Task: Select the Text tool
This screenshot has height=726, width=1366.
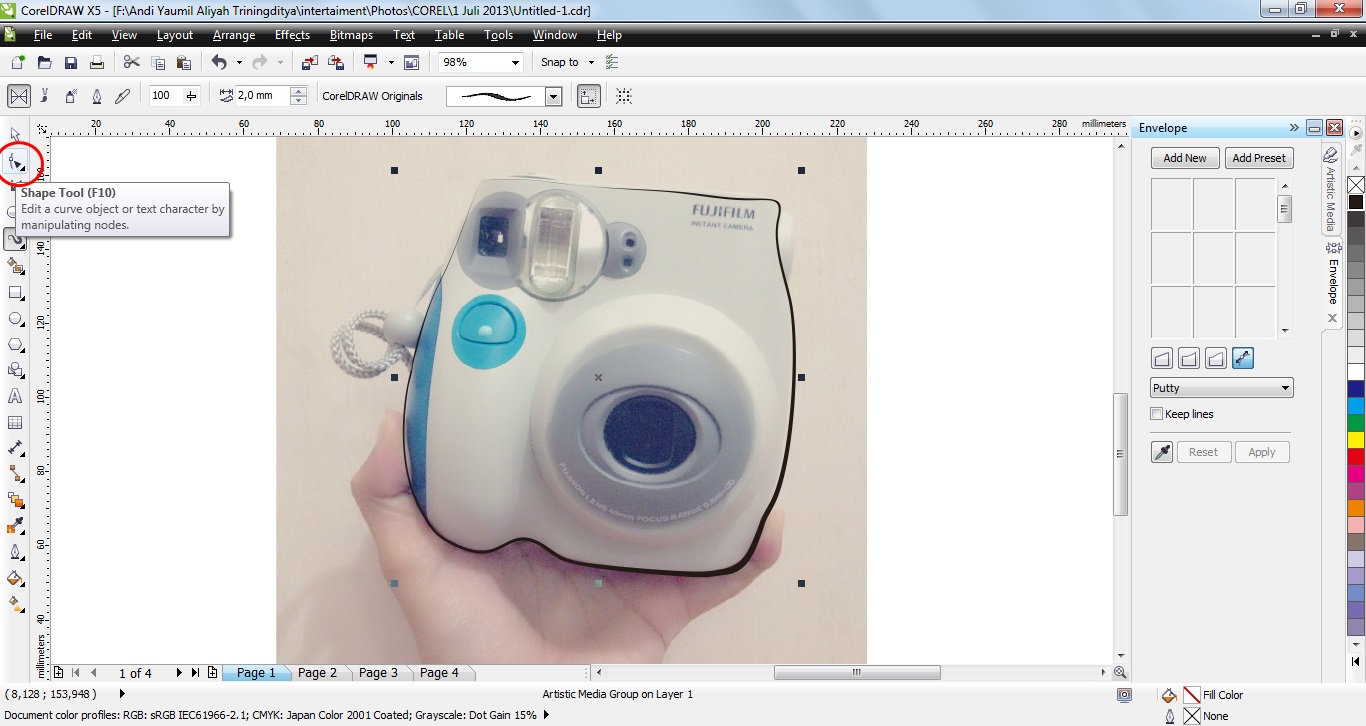Action: pyautogui.click(x=15, y=397)
